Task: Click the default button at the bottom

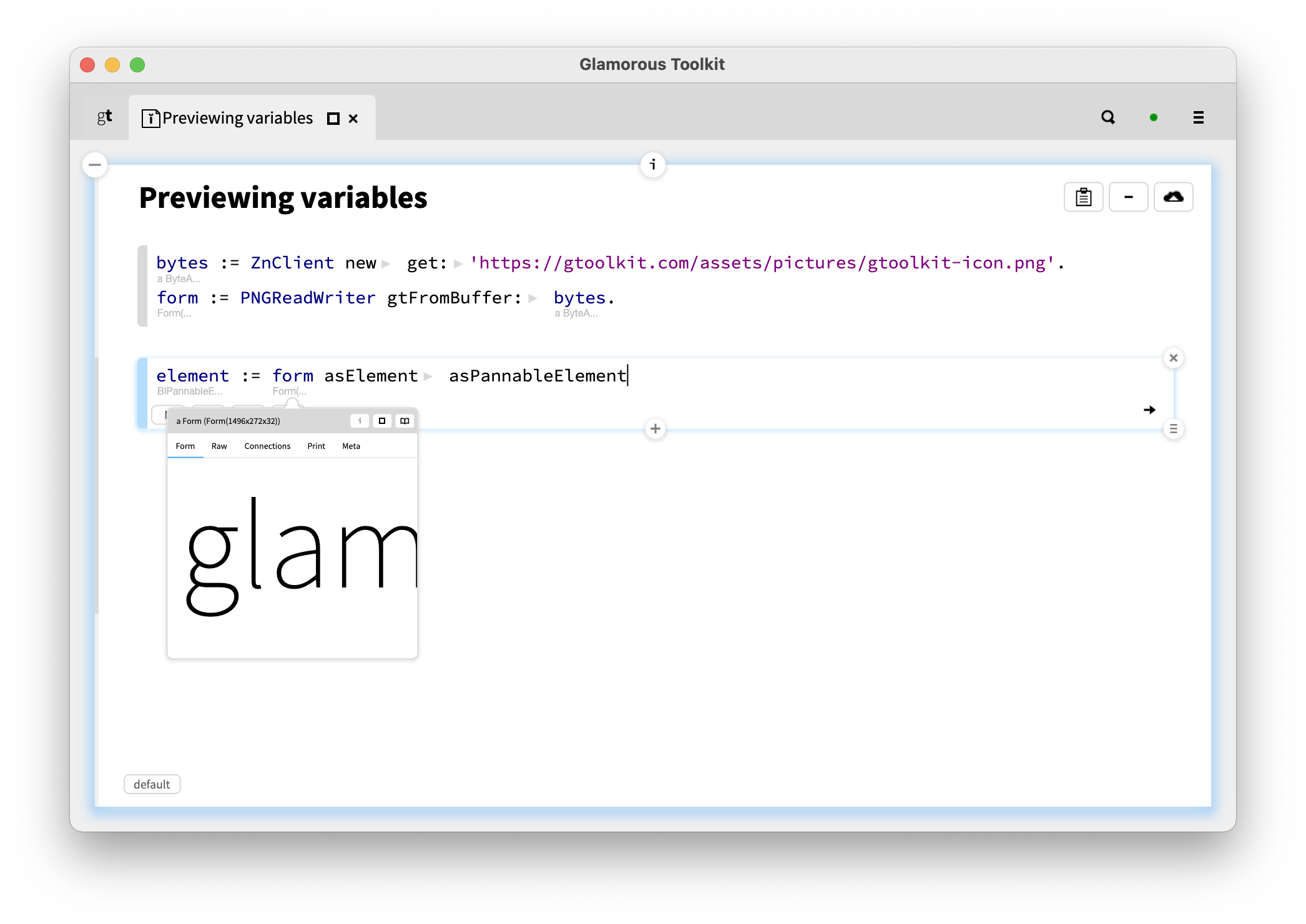Action: tap(152, 784)
